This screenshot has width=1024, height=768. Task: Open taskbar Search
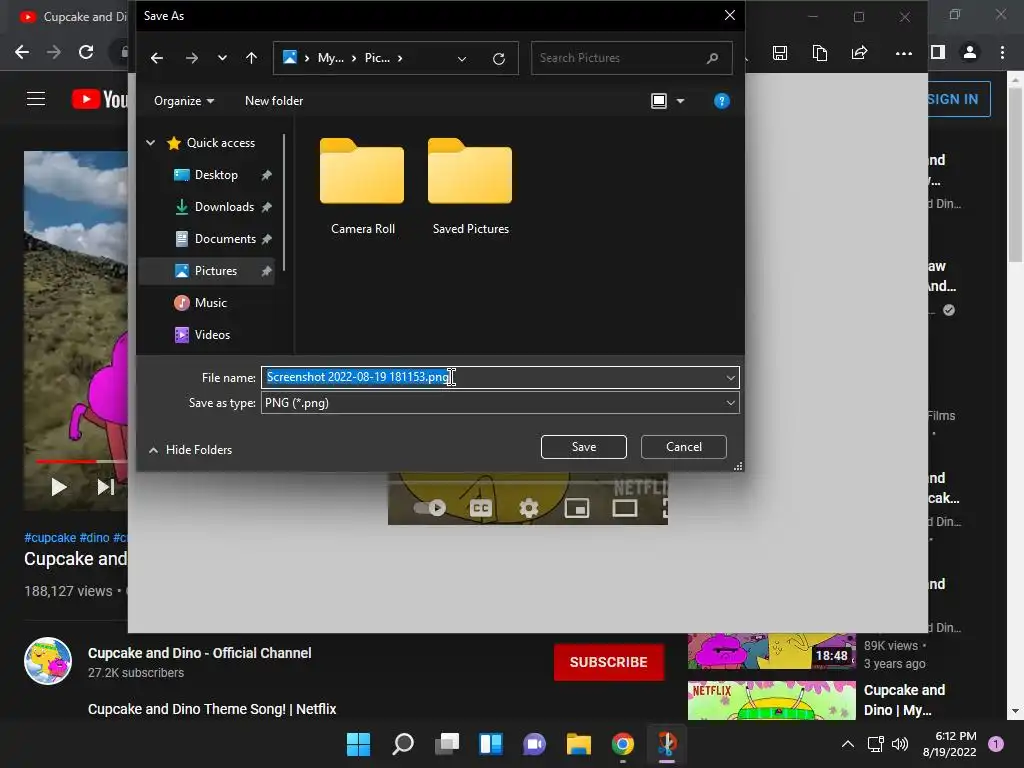tap(402, 744)
